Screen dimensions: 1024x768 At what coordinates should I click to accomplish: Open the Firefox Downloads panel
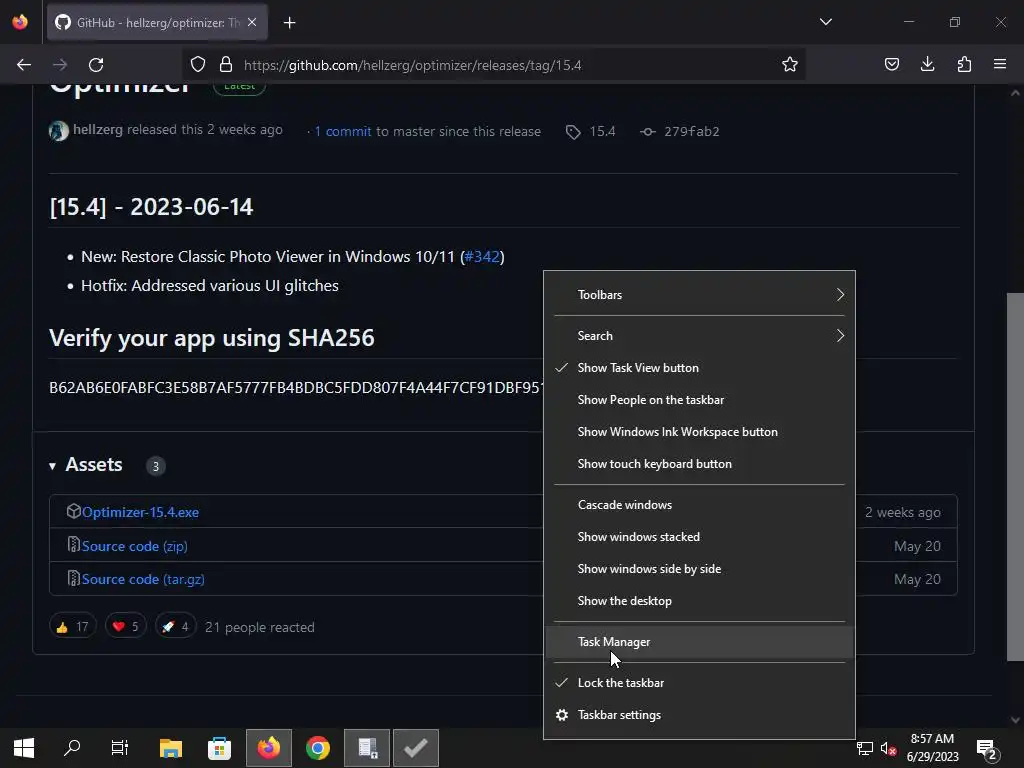pyautogui.click(x=927, y=65)
